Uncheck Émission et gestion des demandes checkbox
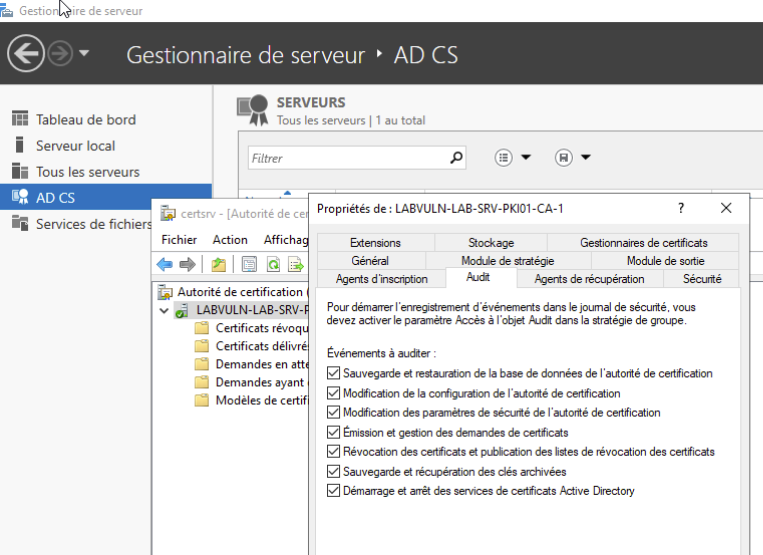The image size is (763, 555). pyautogui.click(x=333, y=432)
